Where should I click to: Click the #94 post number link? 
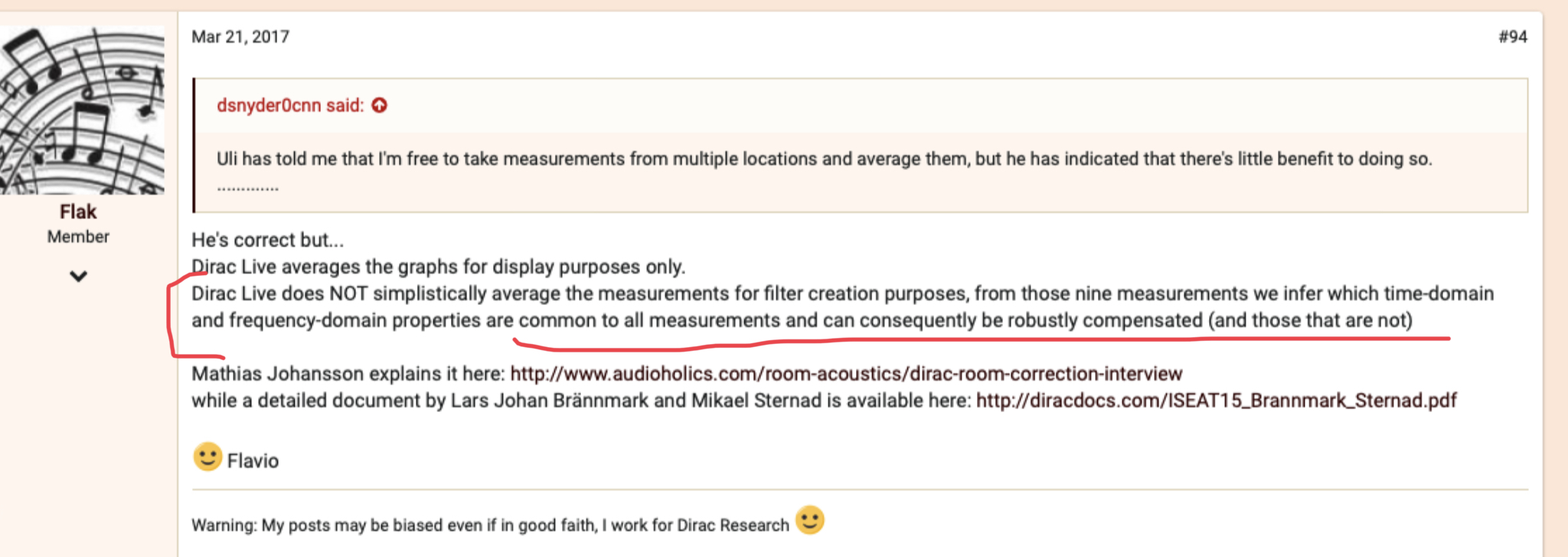1512,37
